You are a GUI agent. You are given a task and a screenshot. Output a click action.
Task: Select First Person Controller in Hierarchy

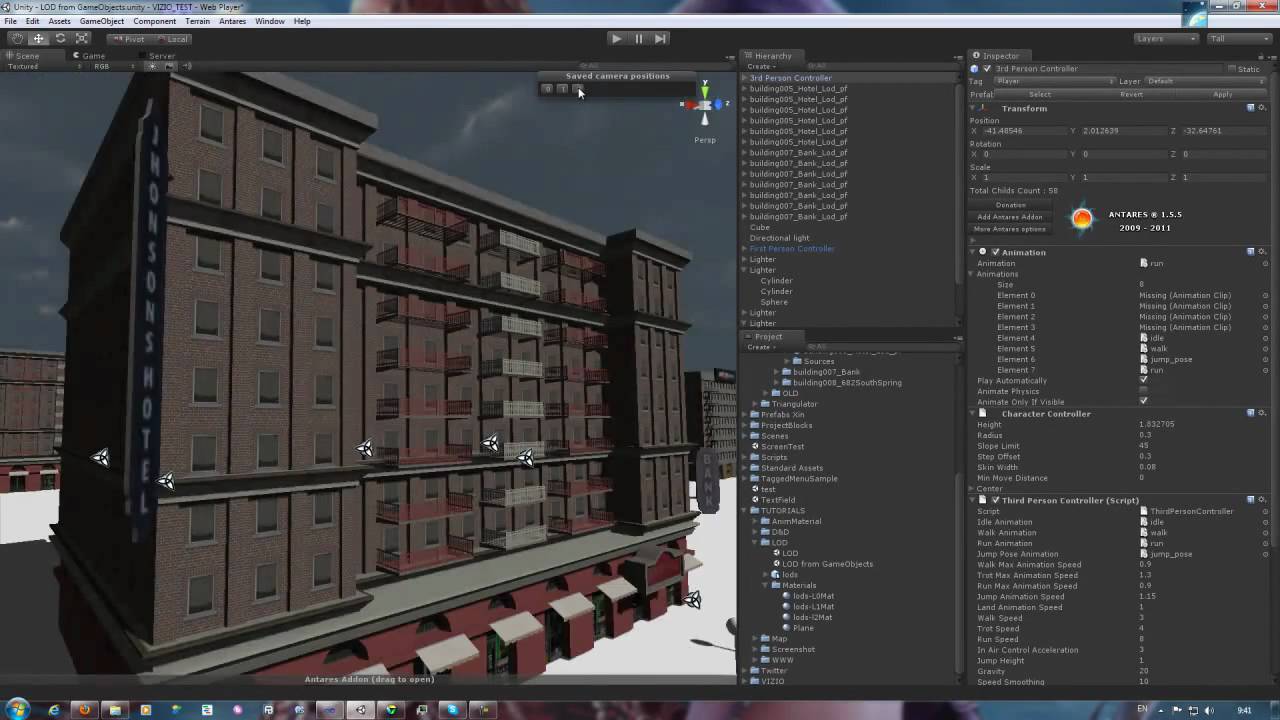[x=791, y=248]
